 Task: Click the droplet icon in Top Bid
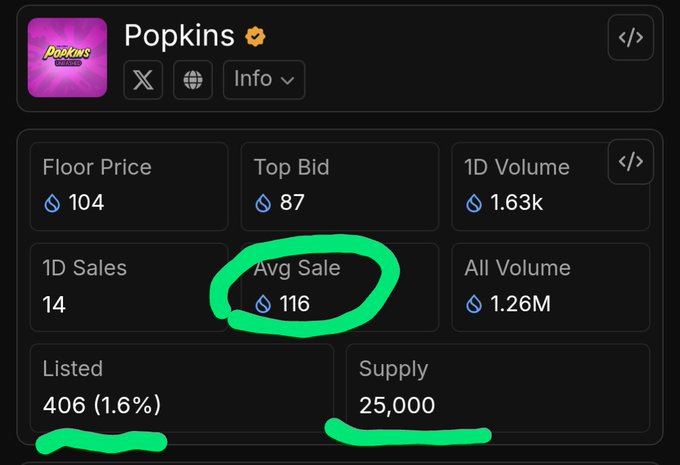coord(264,203)
